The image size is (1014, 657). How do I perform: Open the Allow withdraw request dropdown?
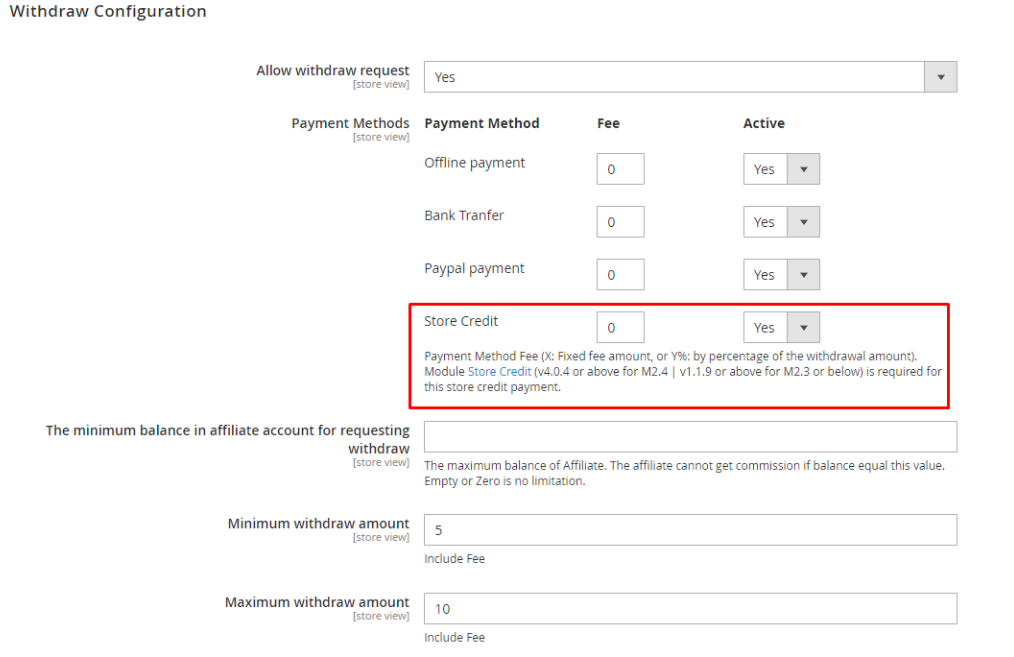pos(690,77)
